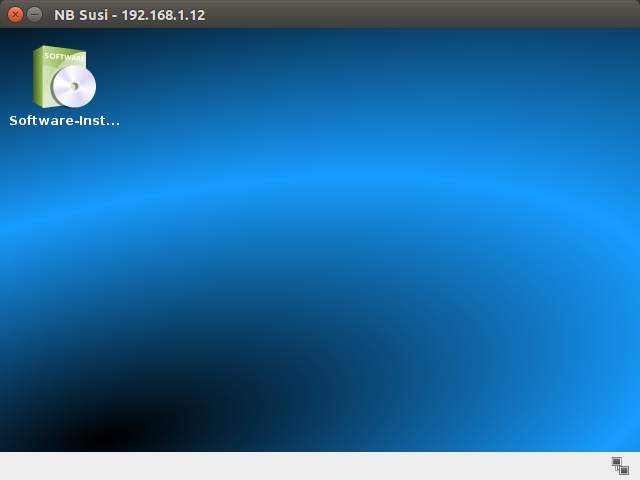The height and width of the screenshot is (480, 640).
Task: Select the Software-Inst... desktop icon
Action: point(64,78)
